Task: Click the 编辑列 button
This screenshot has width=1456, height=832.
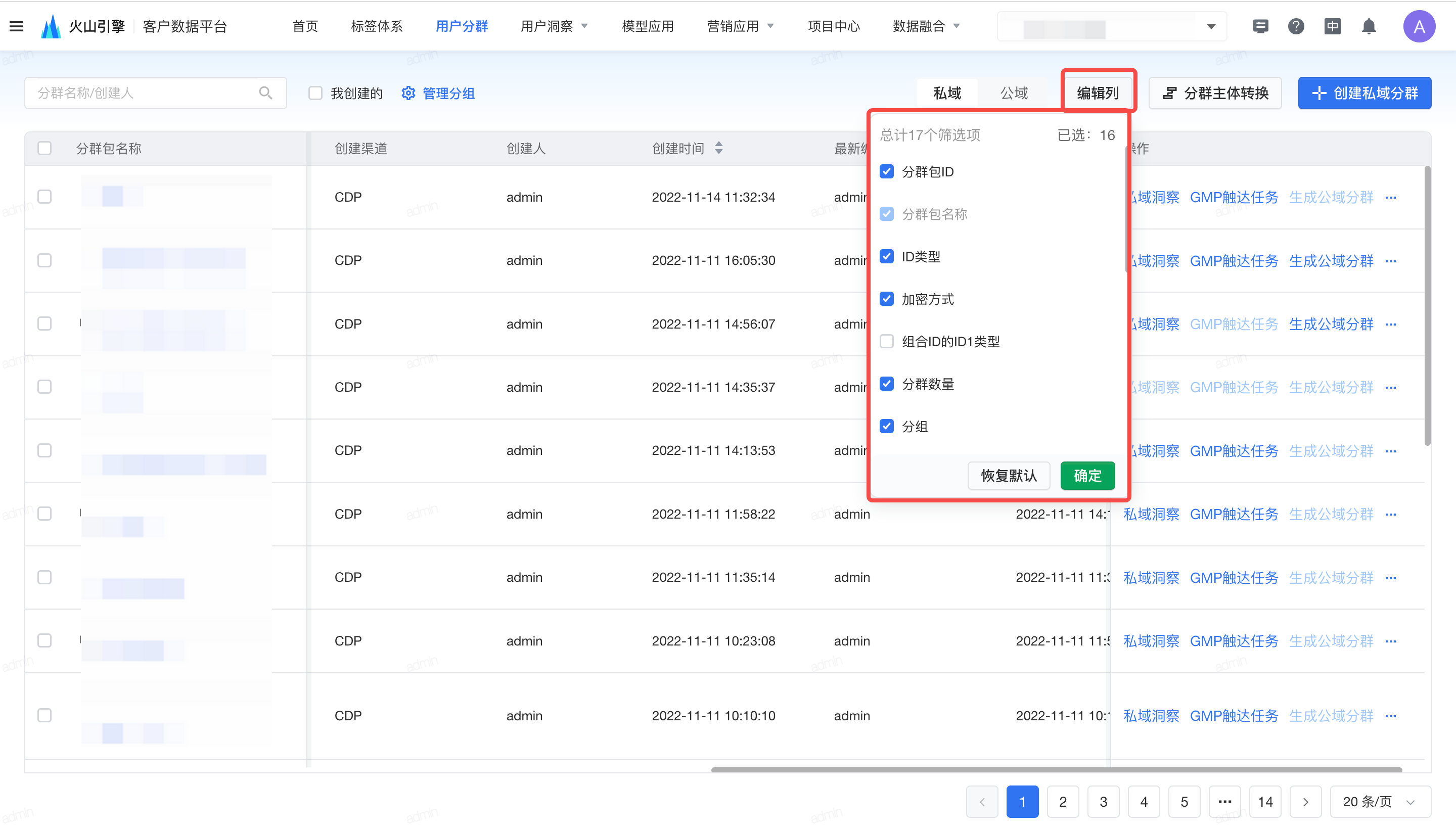Action: 1098,93
